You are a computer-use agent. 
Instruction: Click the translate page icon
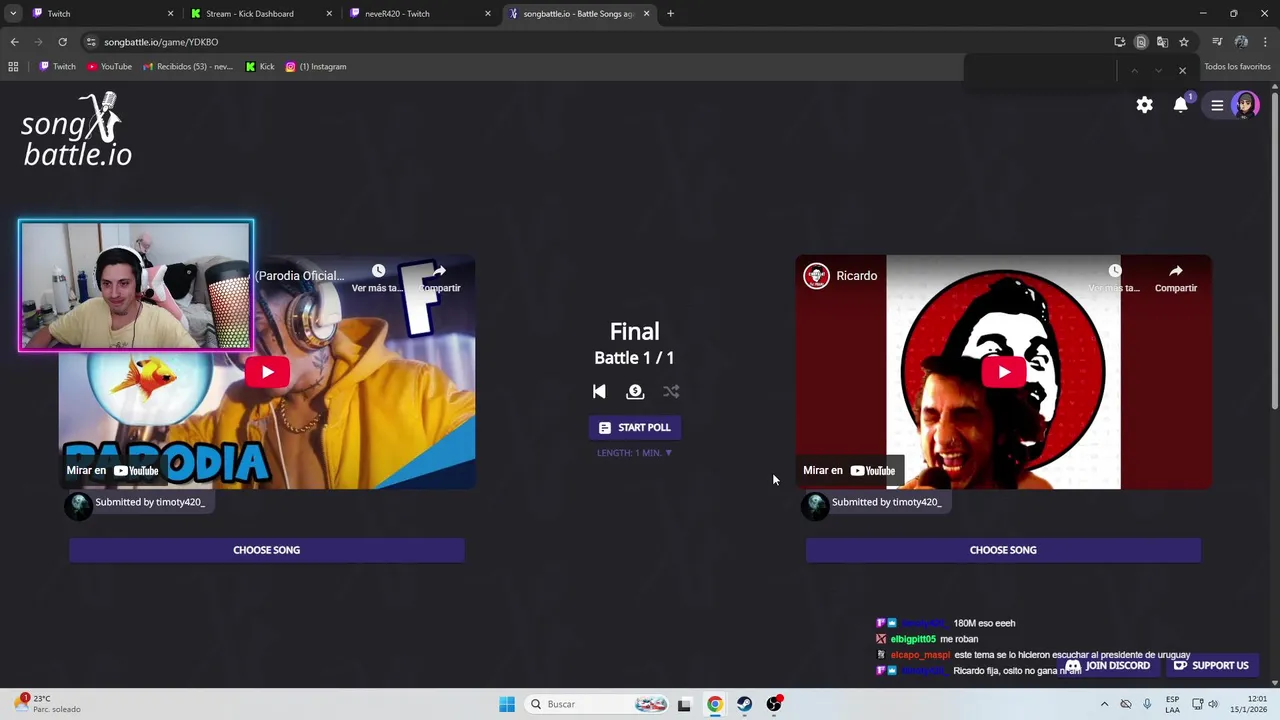pos(1162,42)
